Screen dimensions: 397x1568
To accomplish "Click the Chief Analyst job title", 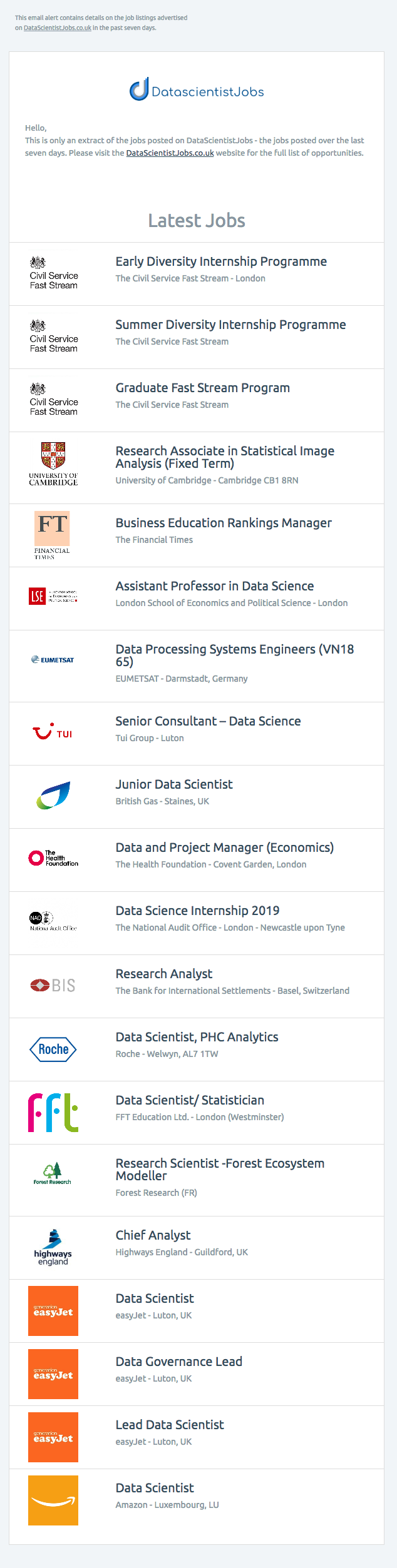I will tap(153, 1235).
